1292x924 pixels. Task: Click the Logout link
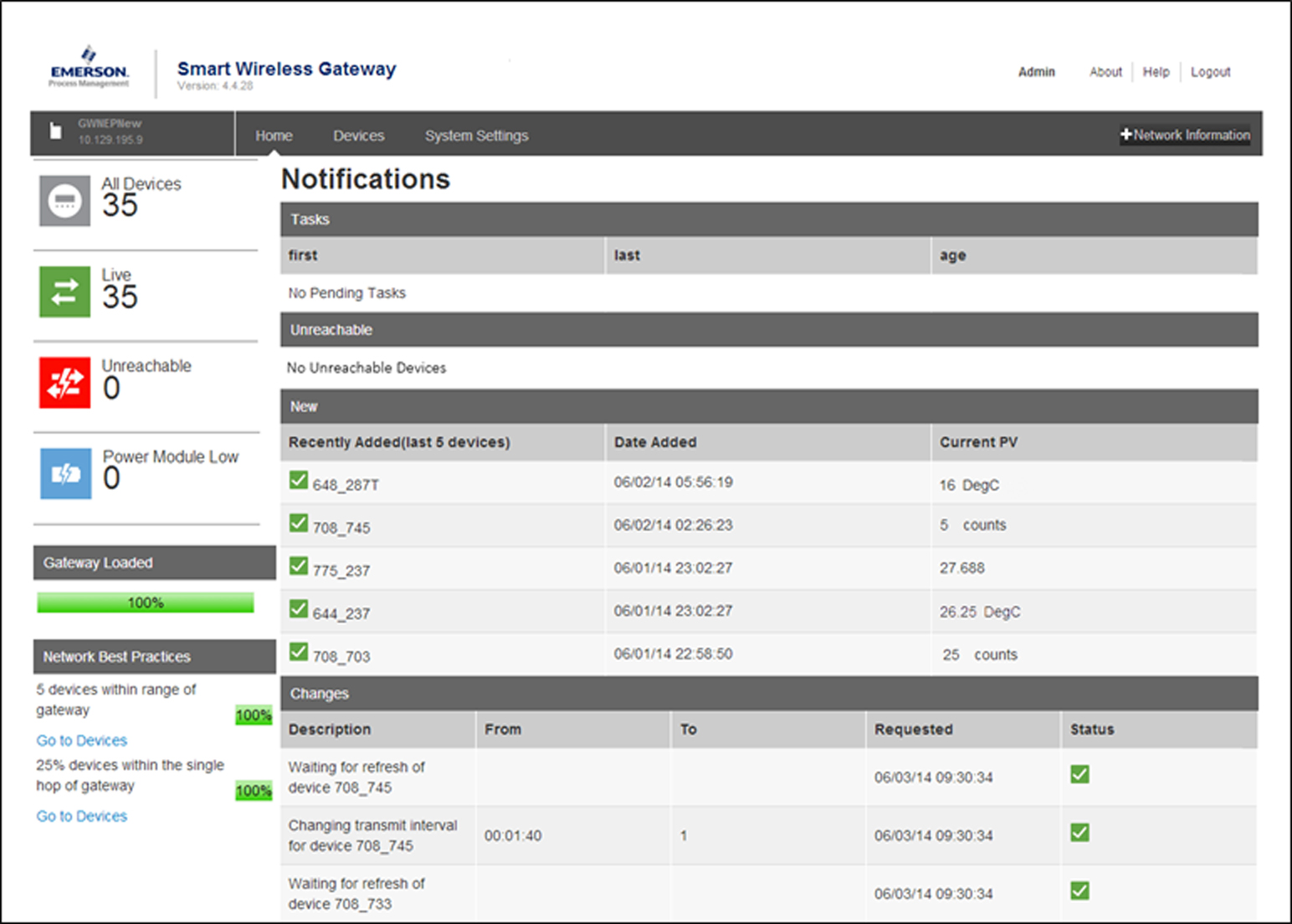pos(1210,72)
